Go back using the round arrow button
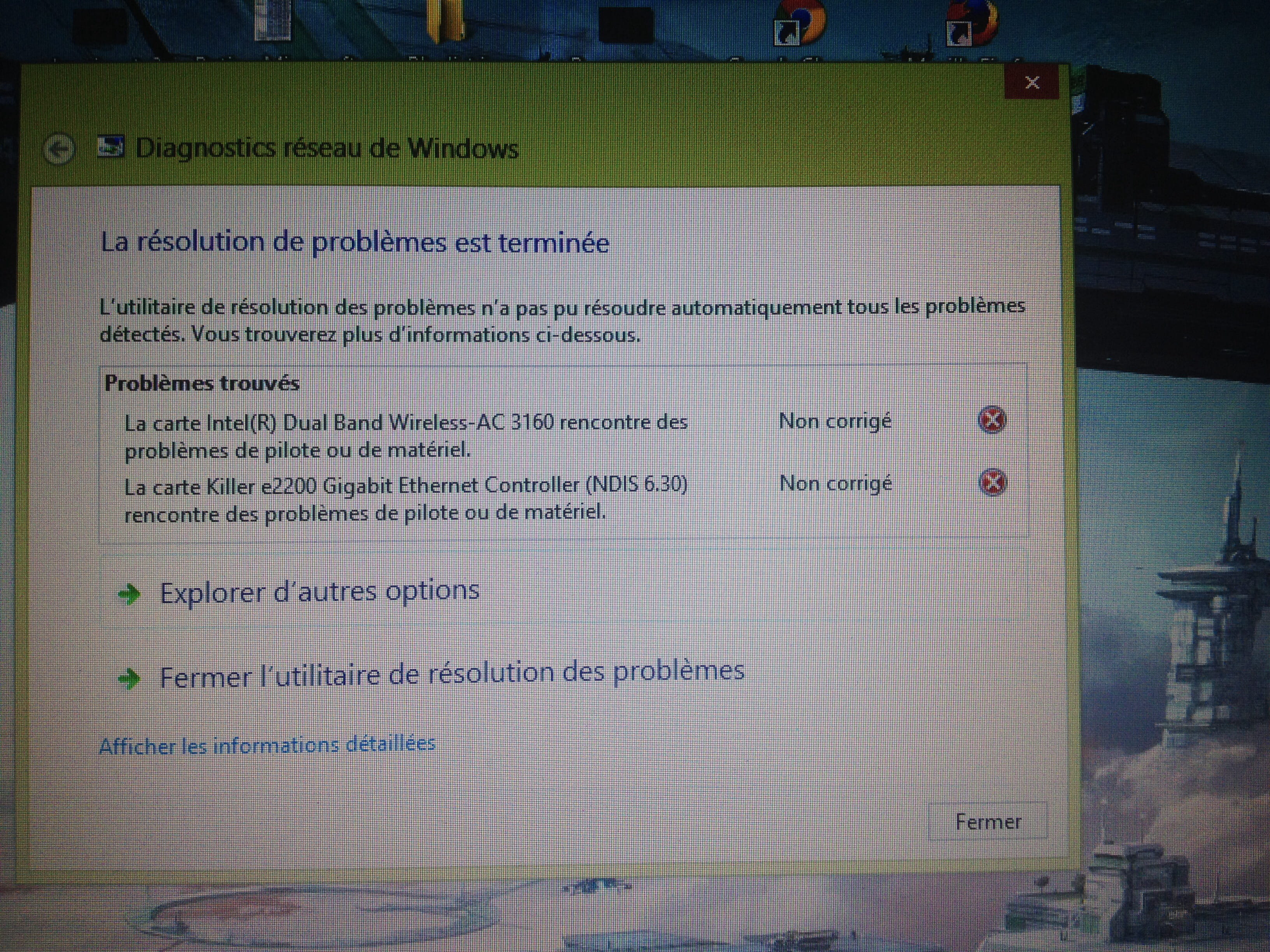Image resolution: width=1270 pixels, height=952 pixels. [59, 150]
